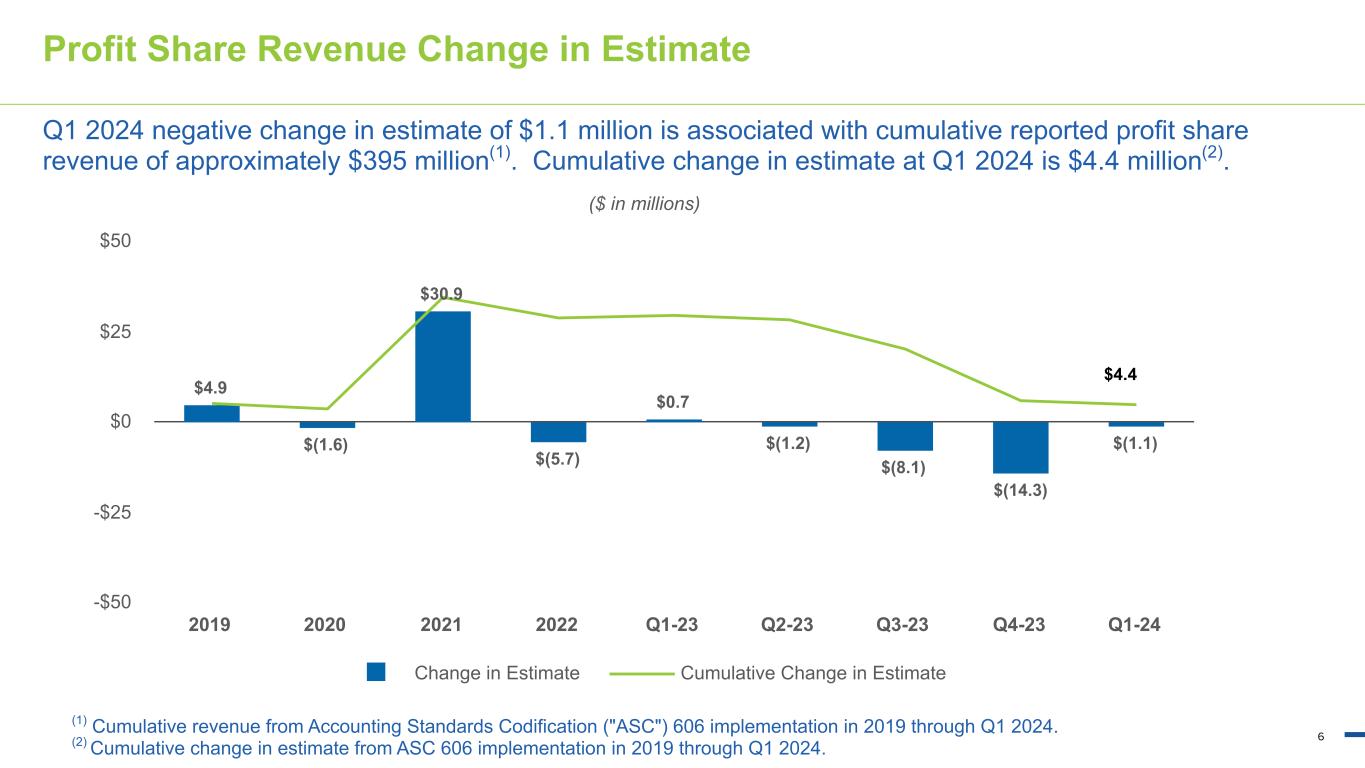Click footnote (2) about cumulative change in estimate
Viewport: 1365px width, 768px height.
coord(448,748)
